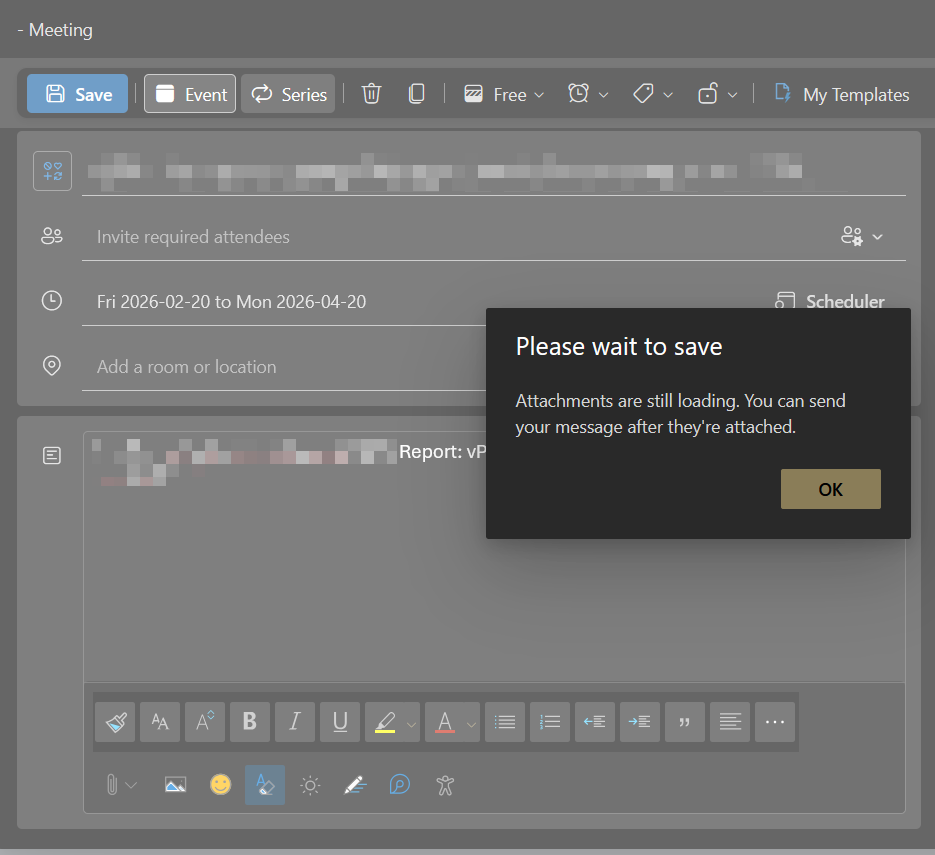
Task: Open the reminder alarm clock dropdown
Action: coord(588,94)
